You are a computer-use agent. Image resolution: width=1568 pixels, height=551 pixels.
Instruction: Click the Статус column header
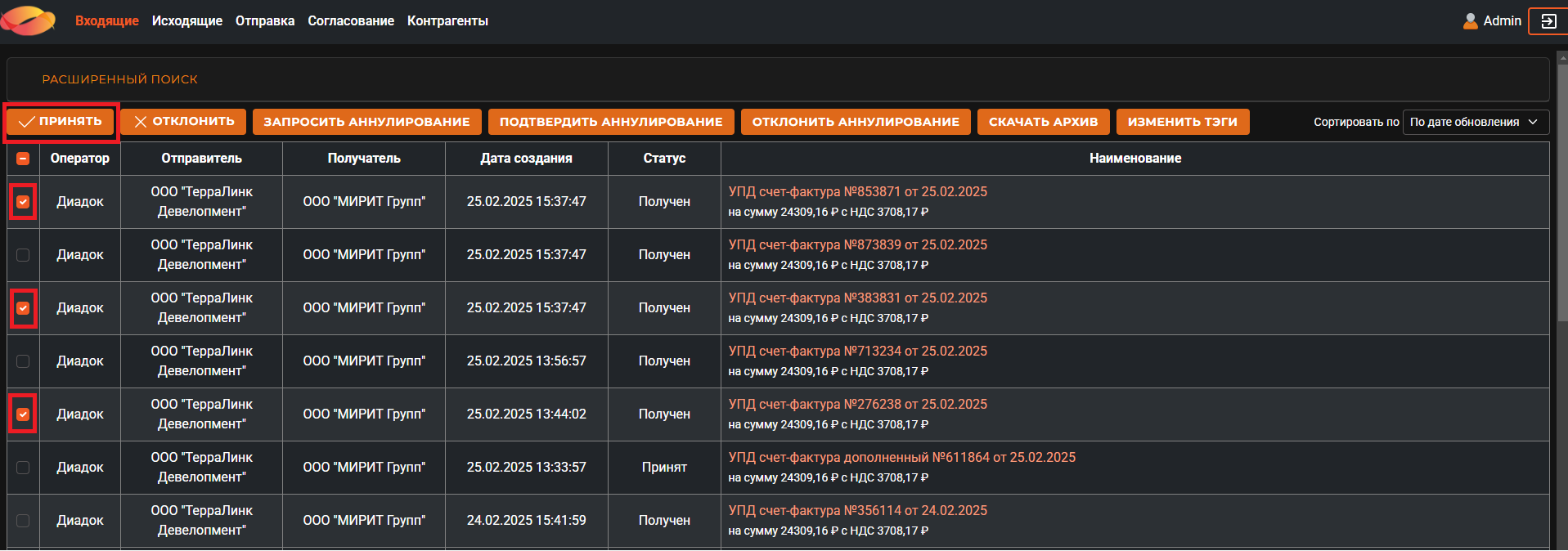664,159
